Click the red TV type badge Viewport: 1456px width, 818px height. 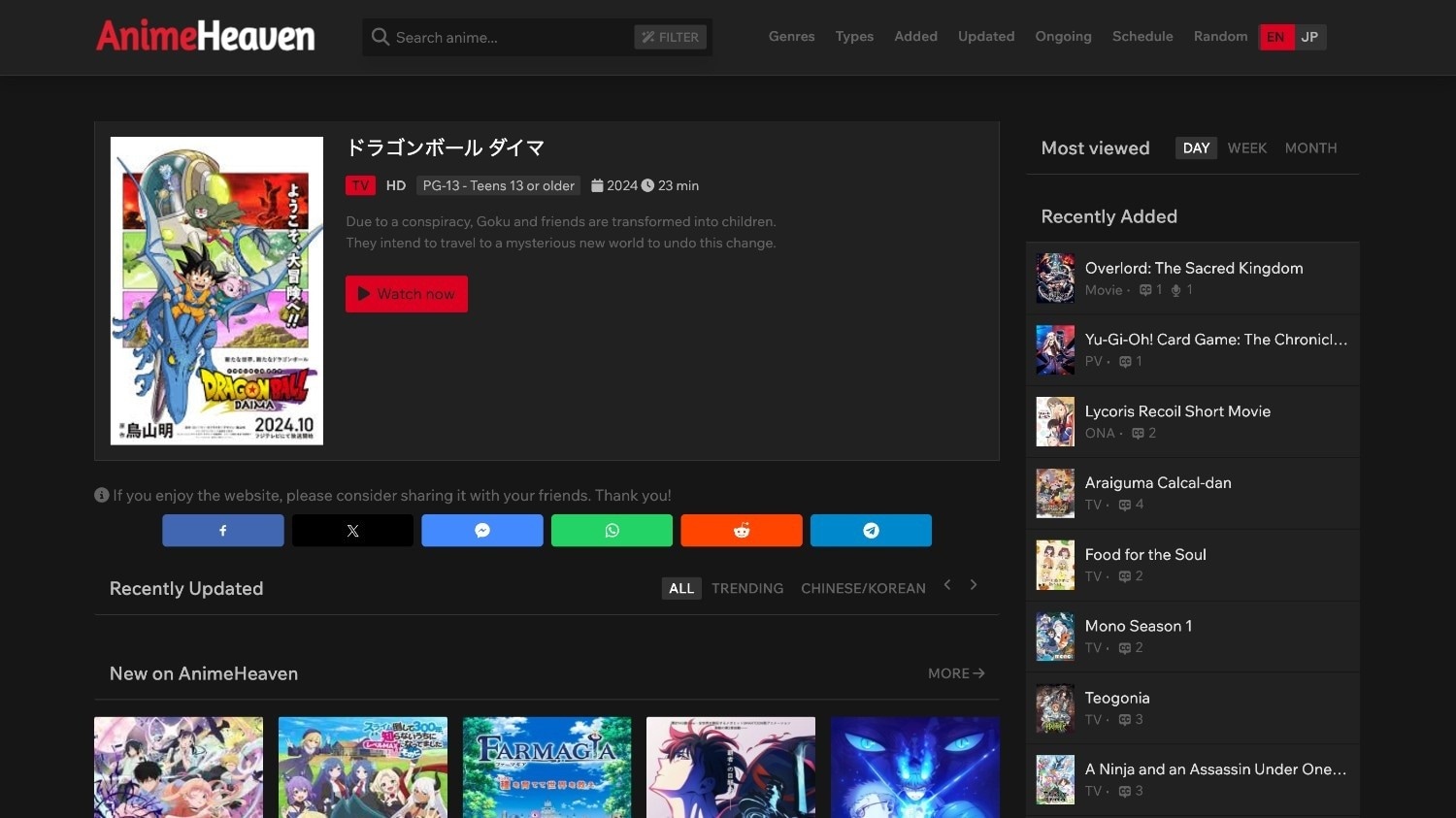pyautogui.click(x=360, y=185)
